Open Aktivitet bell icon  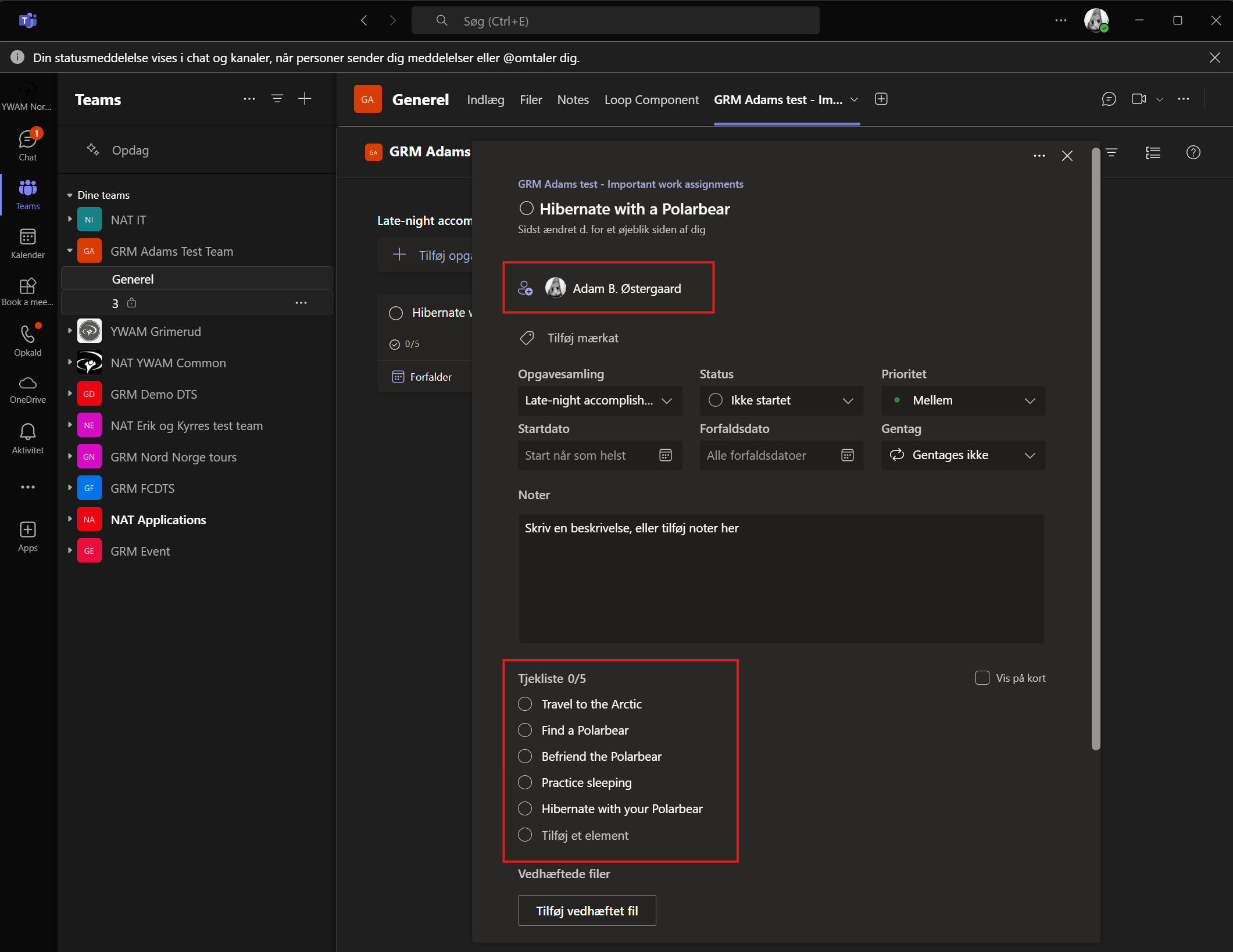(x=27, y=437)
